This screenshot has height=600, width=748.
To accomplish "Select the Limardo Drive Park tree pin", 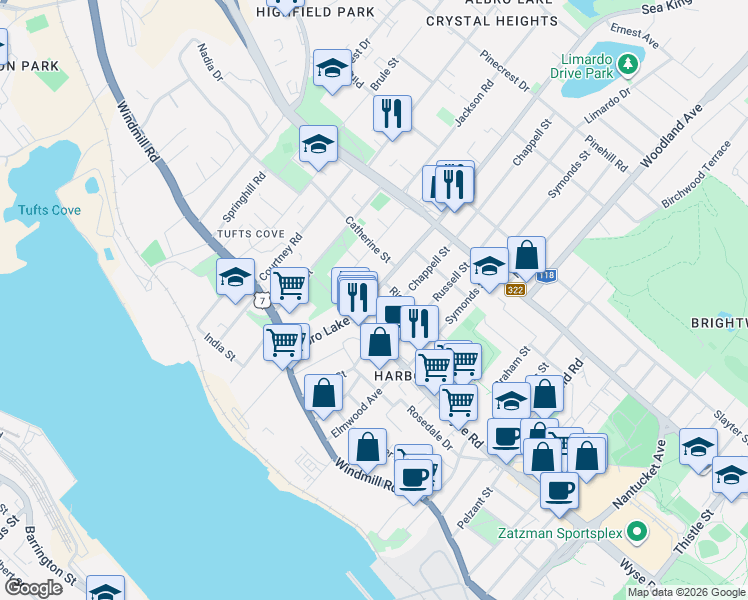I will pos(628,65).
